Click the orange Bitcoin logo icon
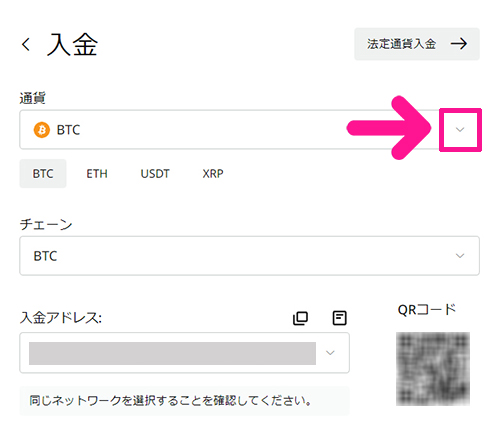This screenshot has height=430, width=500. 42,130
